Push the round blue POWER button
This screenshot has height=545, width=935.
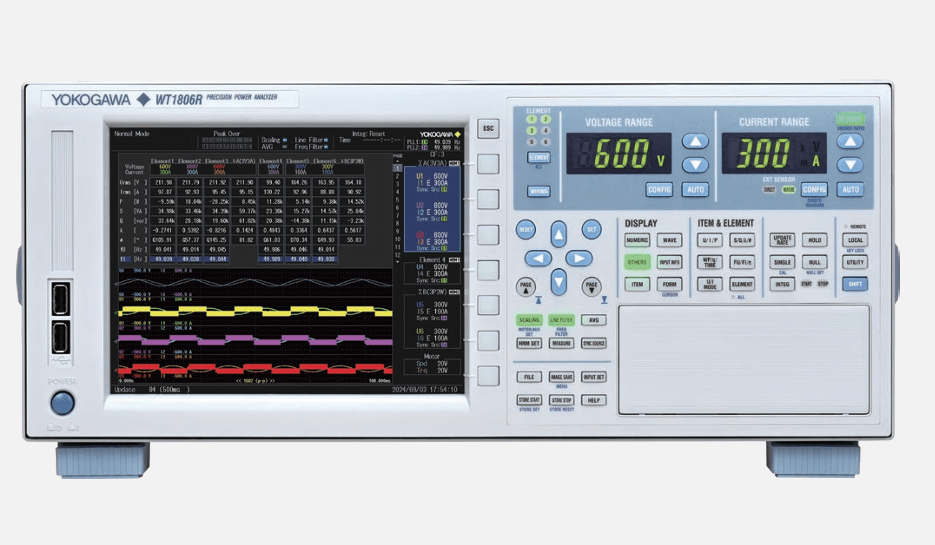tap(63, 403)
